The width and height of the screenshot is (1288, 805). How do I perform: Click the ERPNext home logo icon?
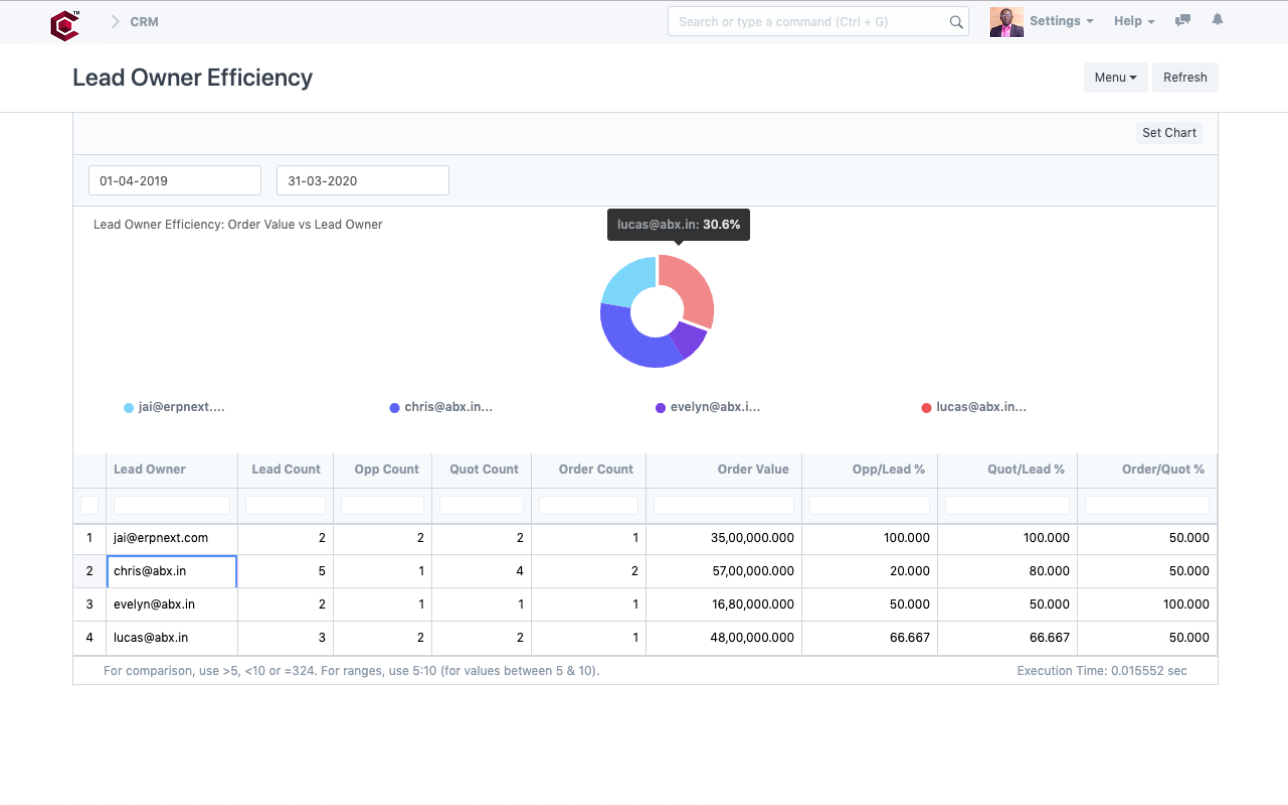[65, 24]
